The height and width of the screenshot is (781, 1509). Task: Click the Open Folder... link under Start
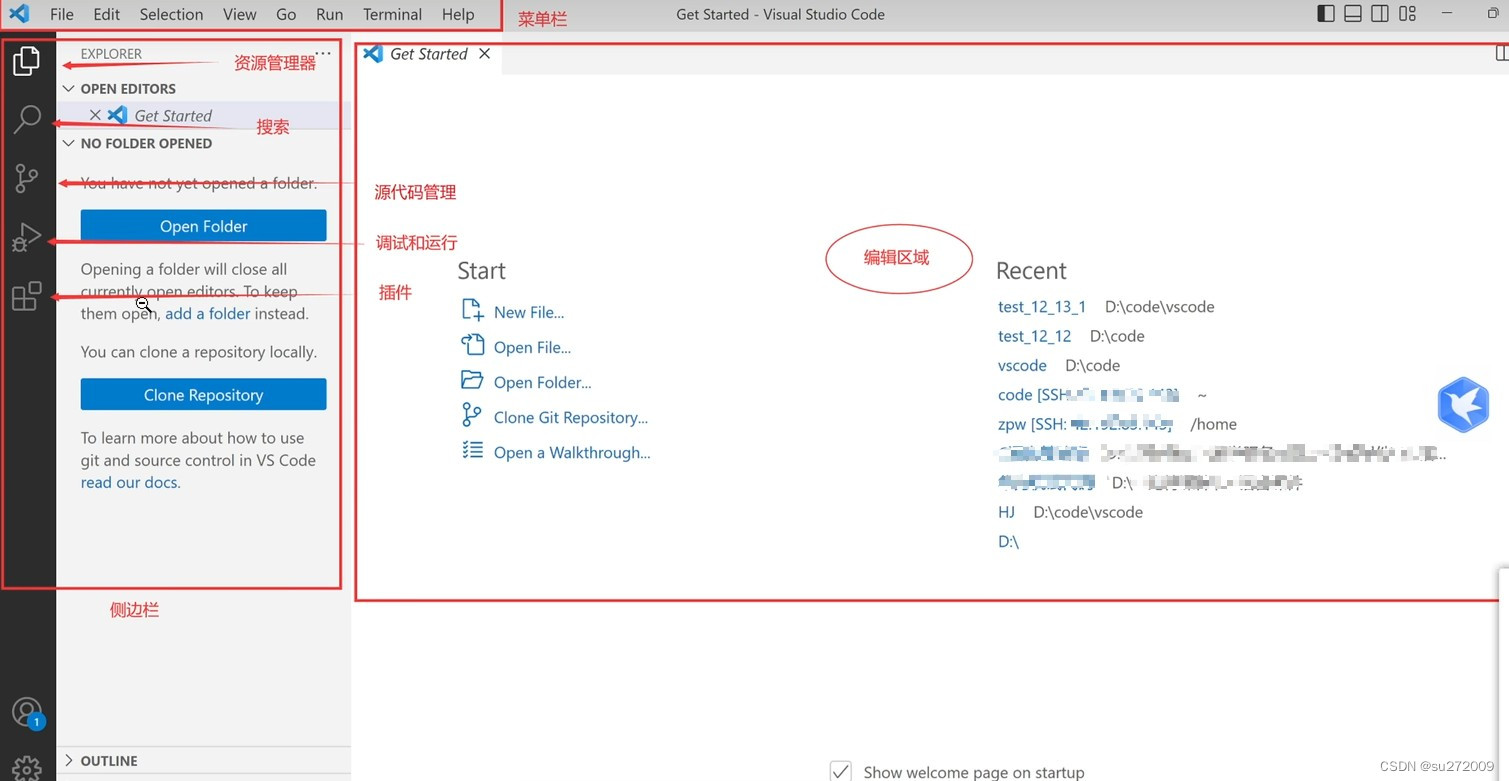(542, 382)
